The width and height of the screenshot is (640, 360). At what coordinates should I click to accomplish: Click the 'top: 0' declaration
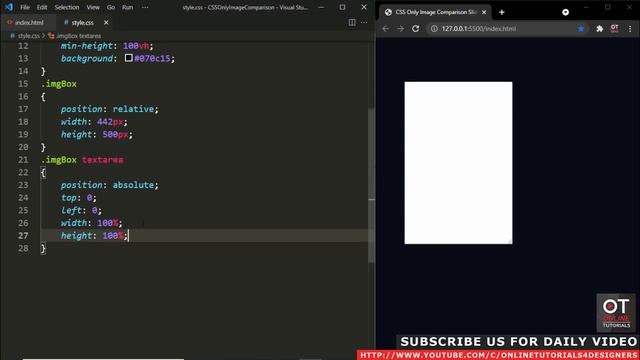[79, 198]
